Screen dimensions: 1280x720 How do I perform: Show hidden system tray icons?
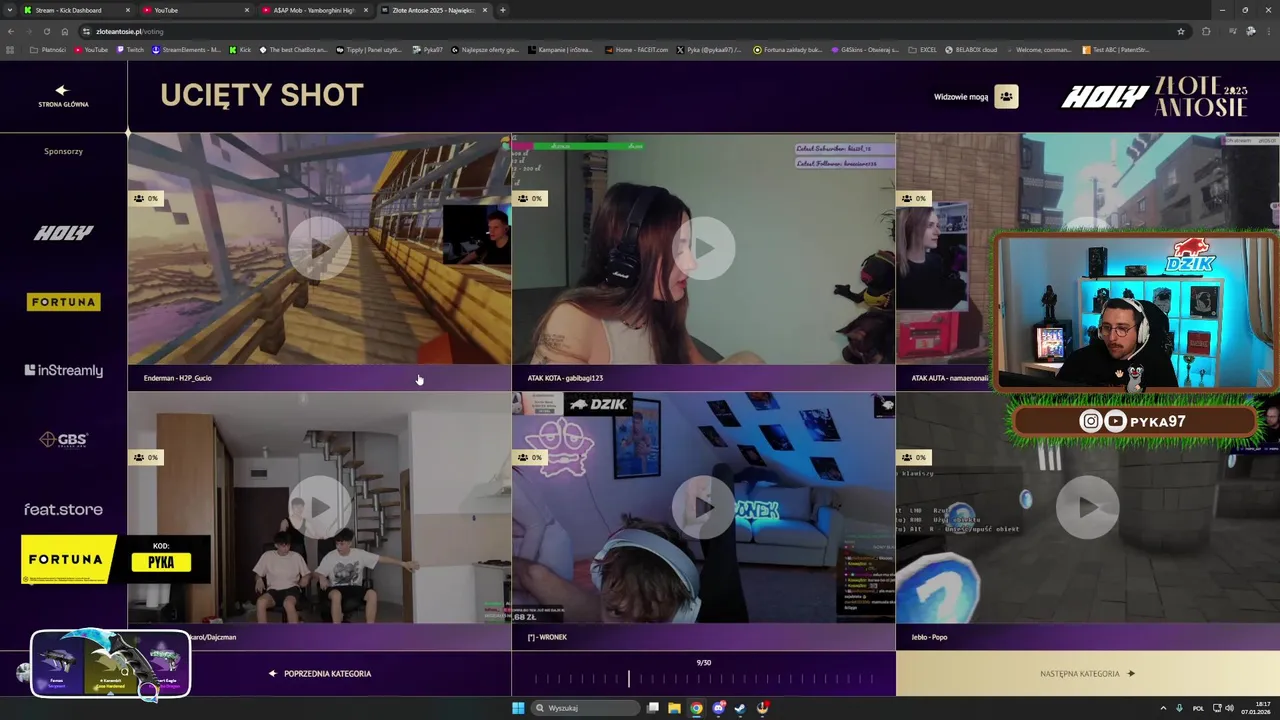pos(1165,708)
